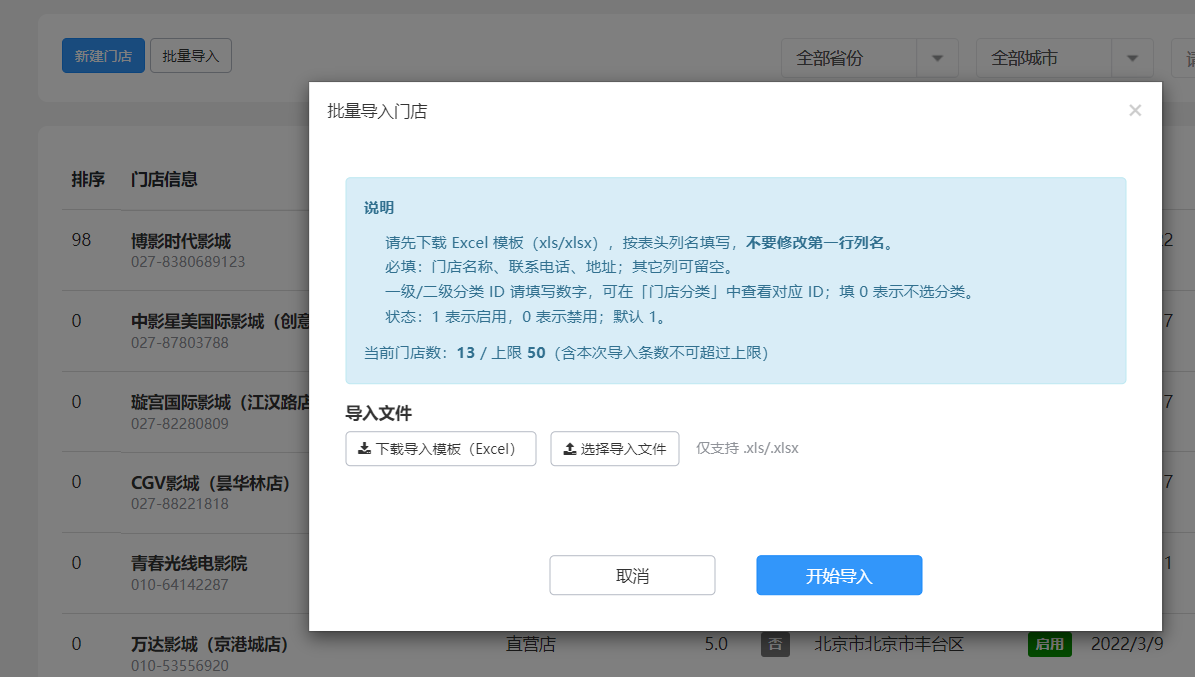Cancel the batch import dialog
Viewport: 1195px width, 677px height.
coord(632,575)
